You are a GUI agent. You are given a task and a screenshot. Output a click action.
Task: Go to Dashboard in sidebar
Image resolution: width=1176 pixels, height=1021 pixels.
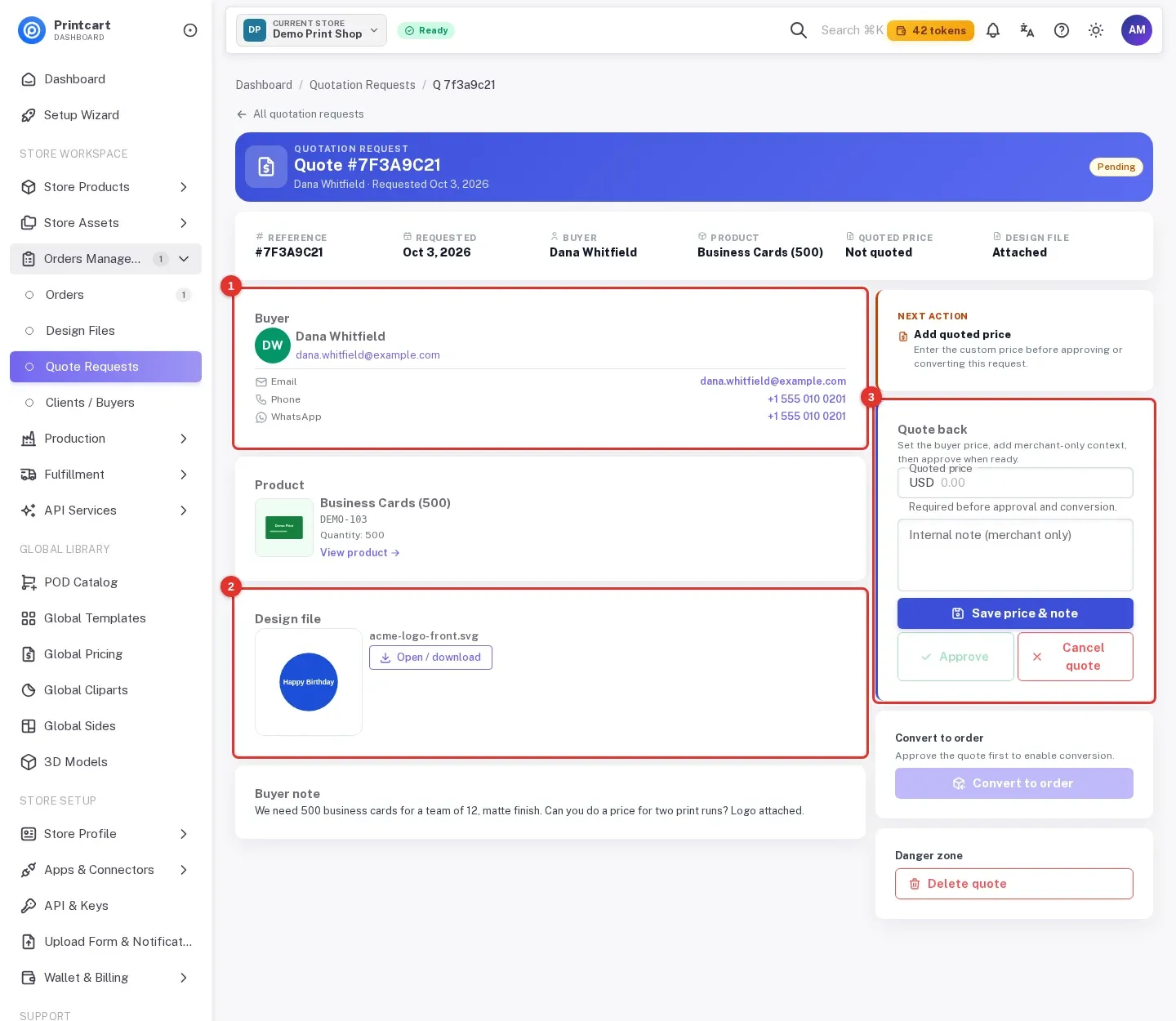tap(105, 79)
